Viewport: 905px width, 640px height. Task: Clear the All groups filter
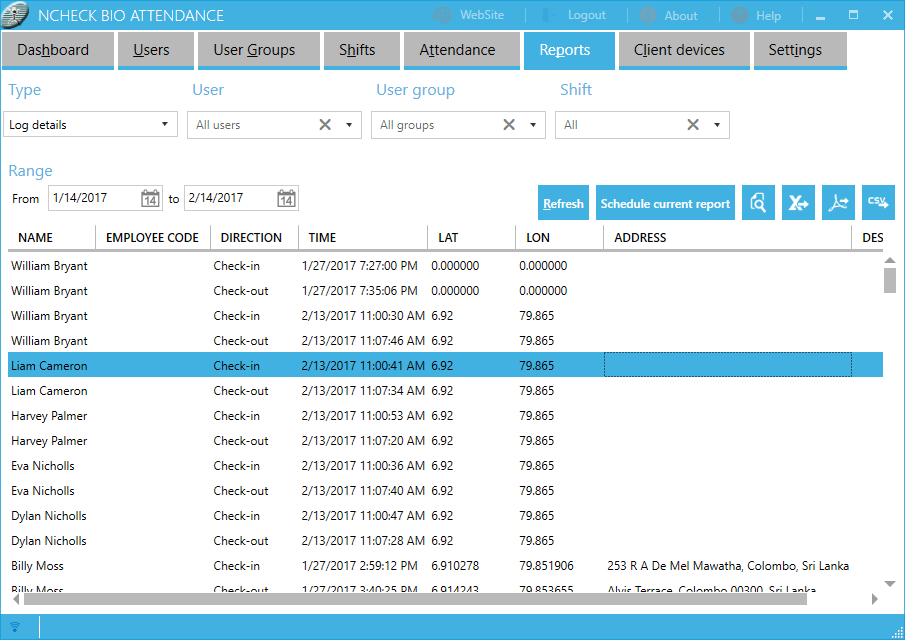coord(509,125)
